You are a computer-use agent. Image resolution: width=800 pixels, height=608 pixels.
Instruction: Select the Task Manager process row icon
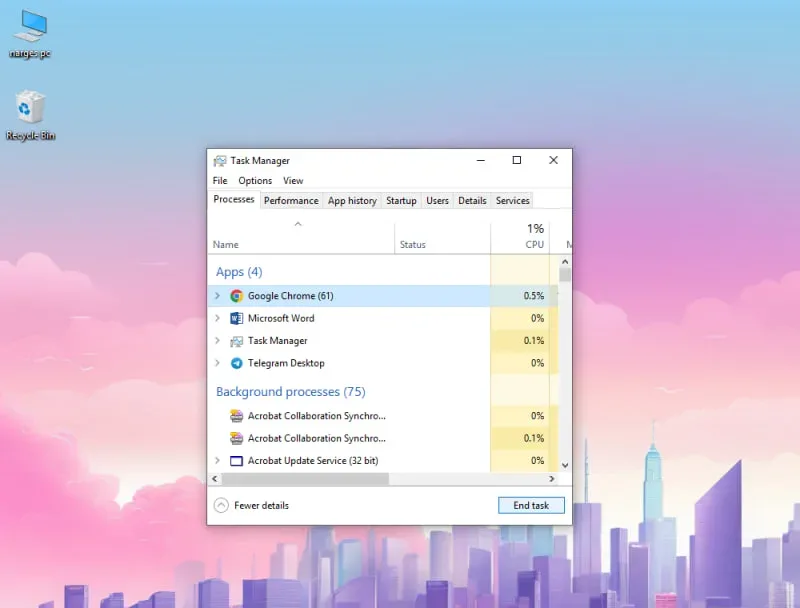click(236, 341)
